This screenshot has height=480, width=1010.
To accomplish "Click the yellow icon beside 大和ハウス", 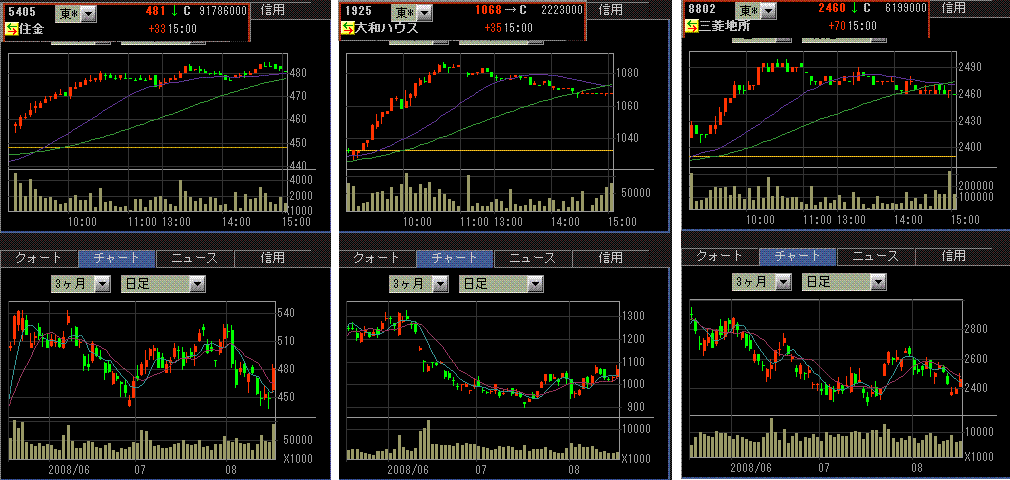I will click(x=348, y=28).
